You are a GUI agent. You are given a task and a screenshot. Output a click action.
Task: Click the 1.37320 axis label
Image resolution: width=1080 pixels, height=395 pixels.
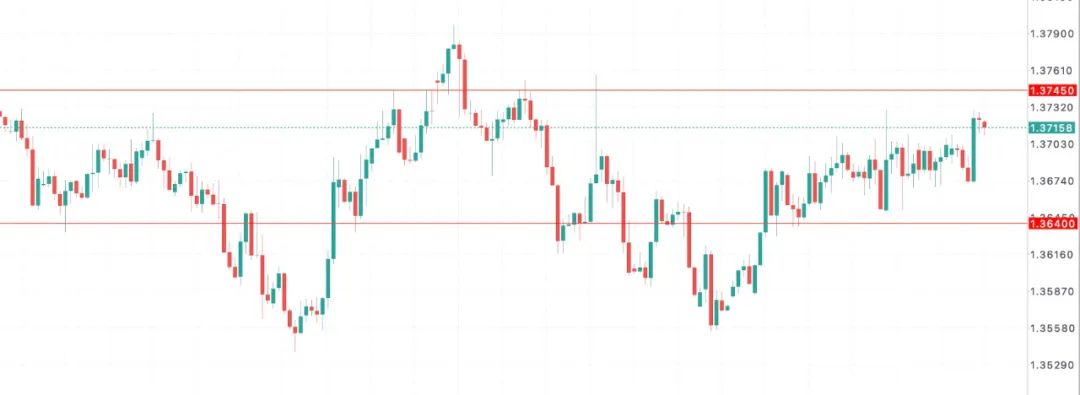coord(1052,108)
